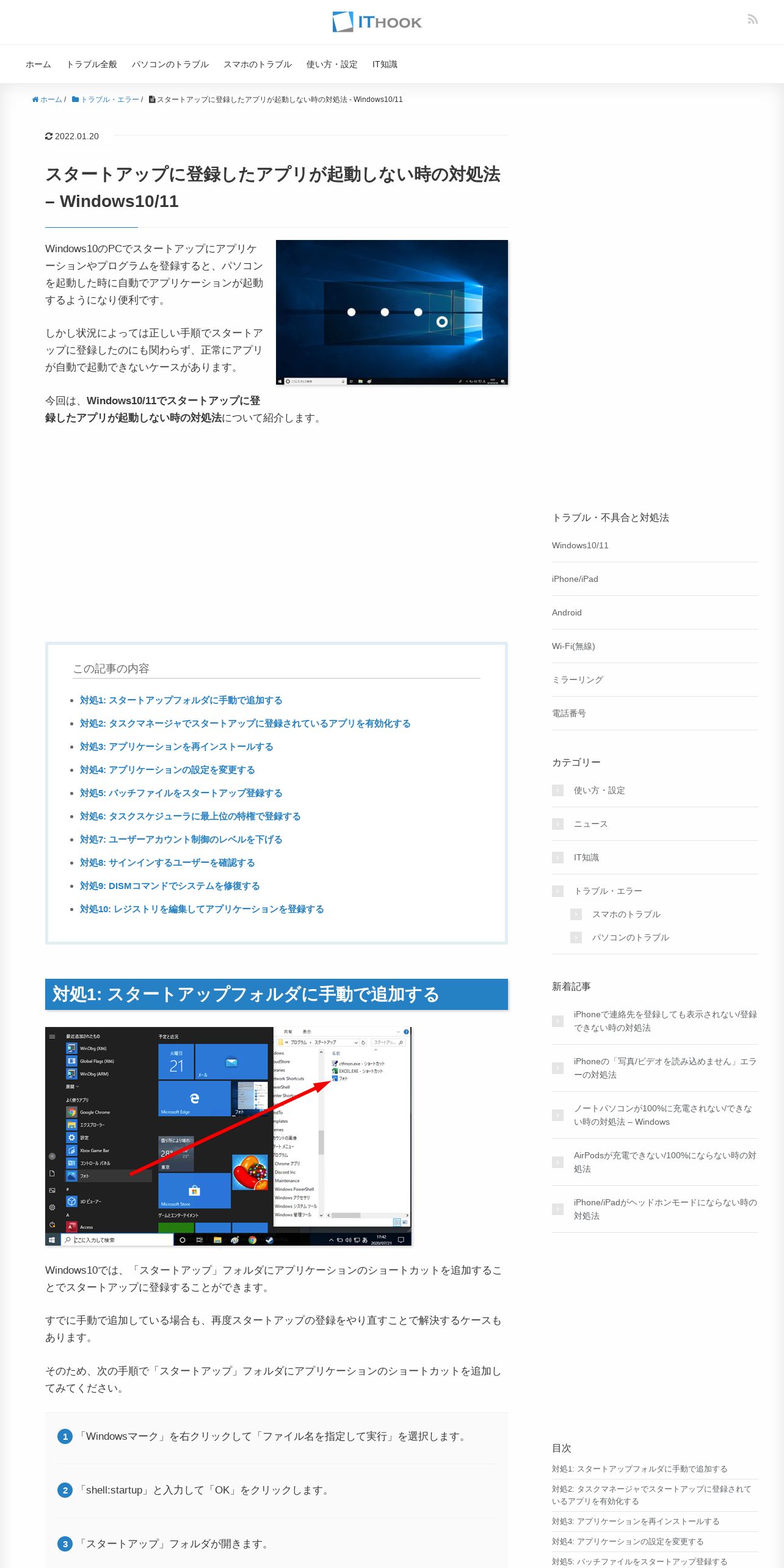Viewport: 784px width, 1568px height.
Task: Click the Start menu and Startup folder screenshot
Action: (228, 1136)
